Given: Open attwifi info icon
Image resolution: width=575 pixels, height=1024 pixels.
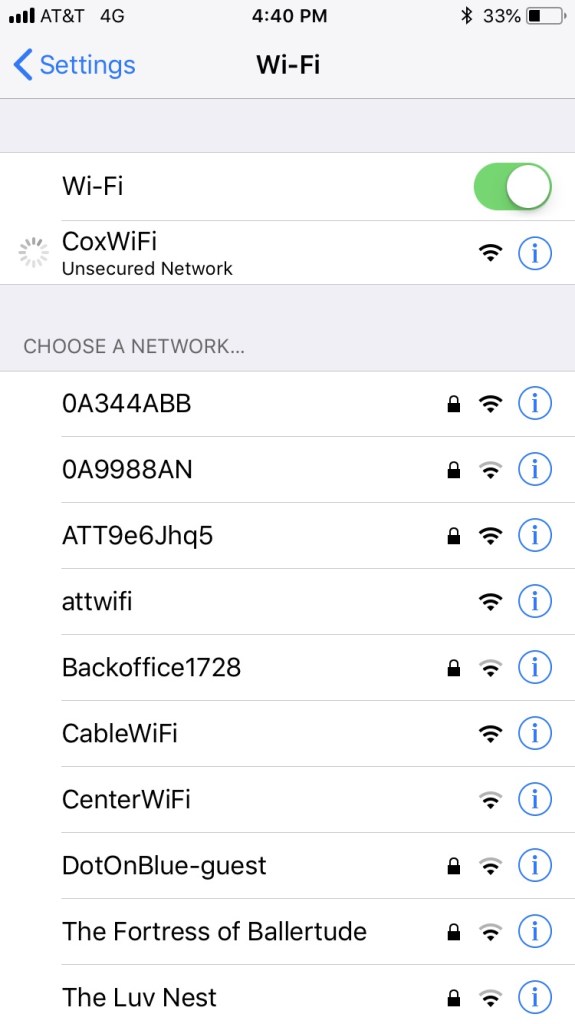Looking at the screenshot, I should tap(534, 601).
